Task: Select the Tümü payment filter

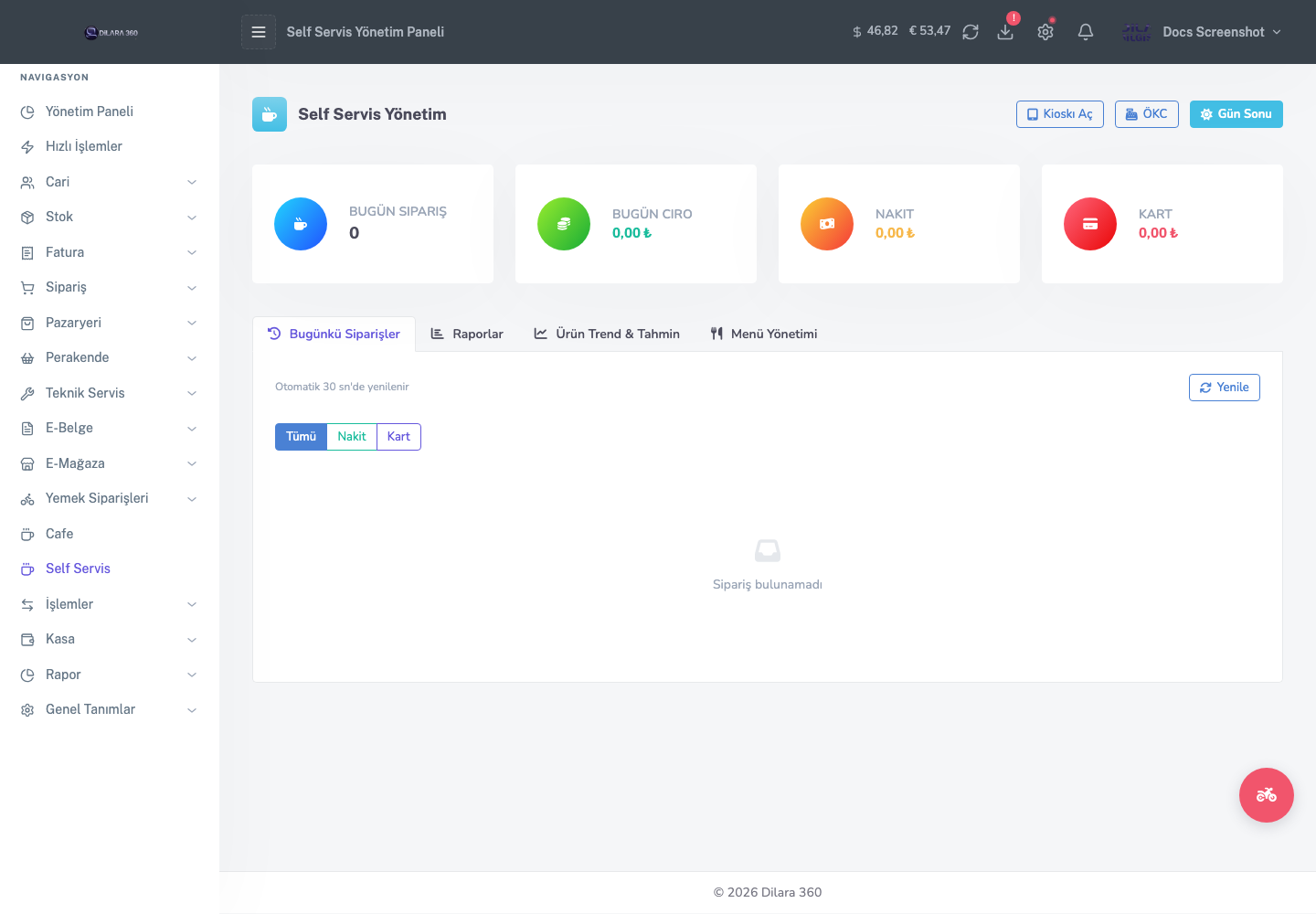Action: tap(301, 437)
